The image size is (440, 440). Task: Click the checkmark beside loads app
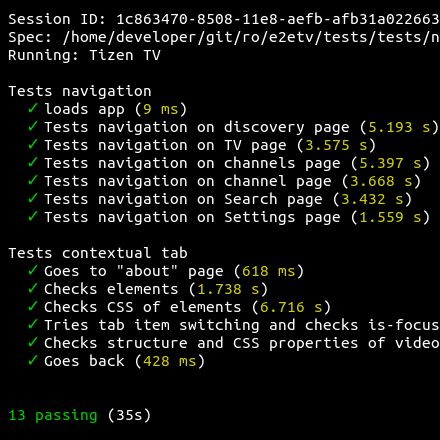coord(33,108)
